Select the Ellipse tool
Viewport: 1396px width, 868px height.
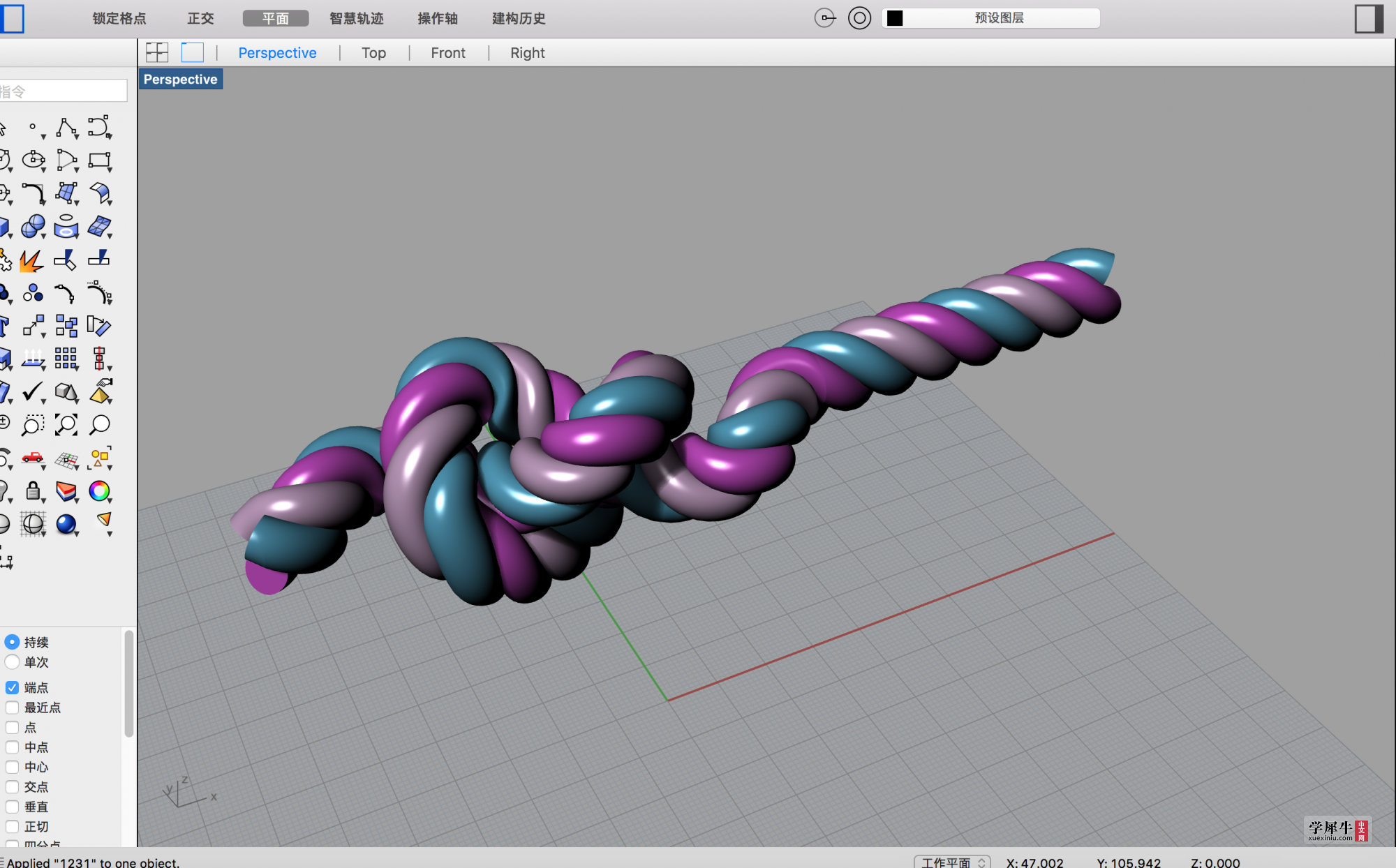click(33, 160)
